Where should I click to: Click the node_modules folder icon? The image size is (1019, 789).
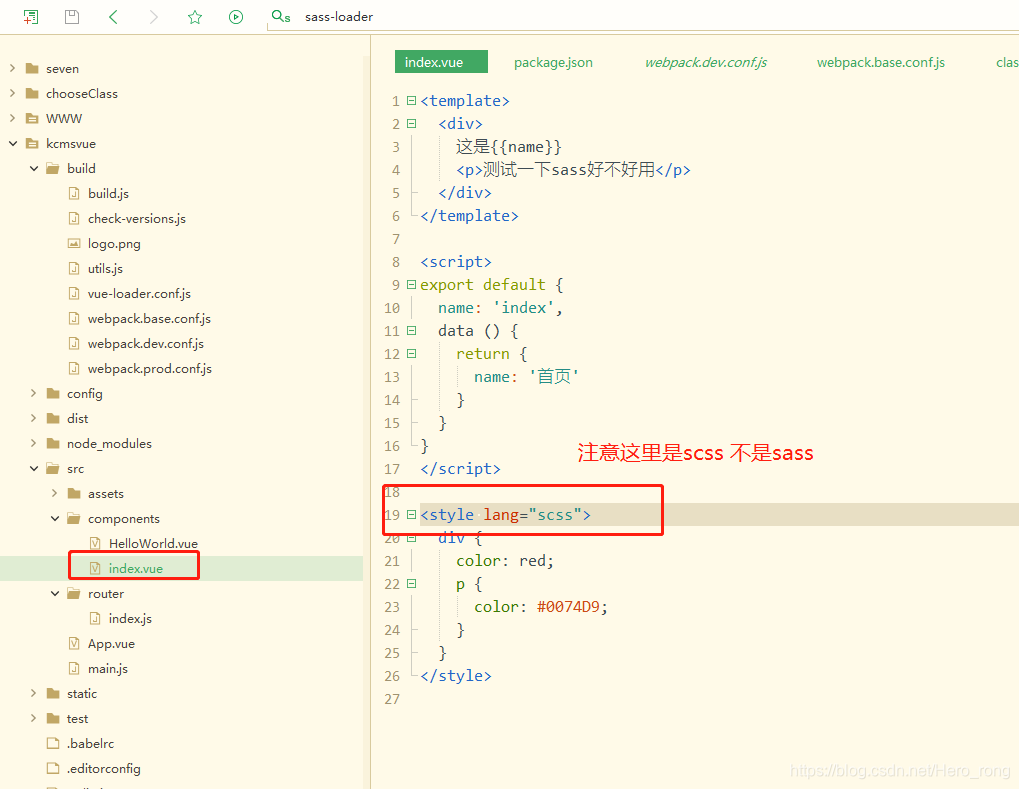53,443
